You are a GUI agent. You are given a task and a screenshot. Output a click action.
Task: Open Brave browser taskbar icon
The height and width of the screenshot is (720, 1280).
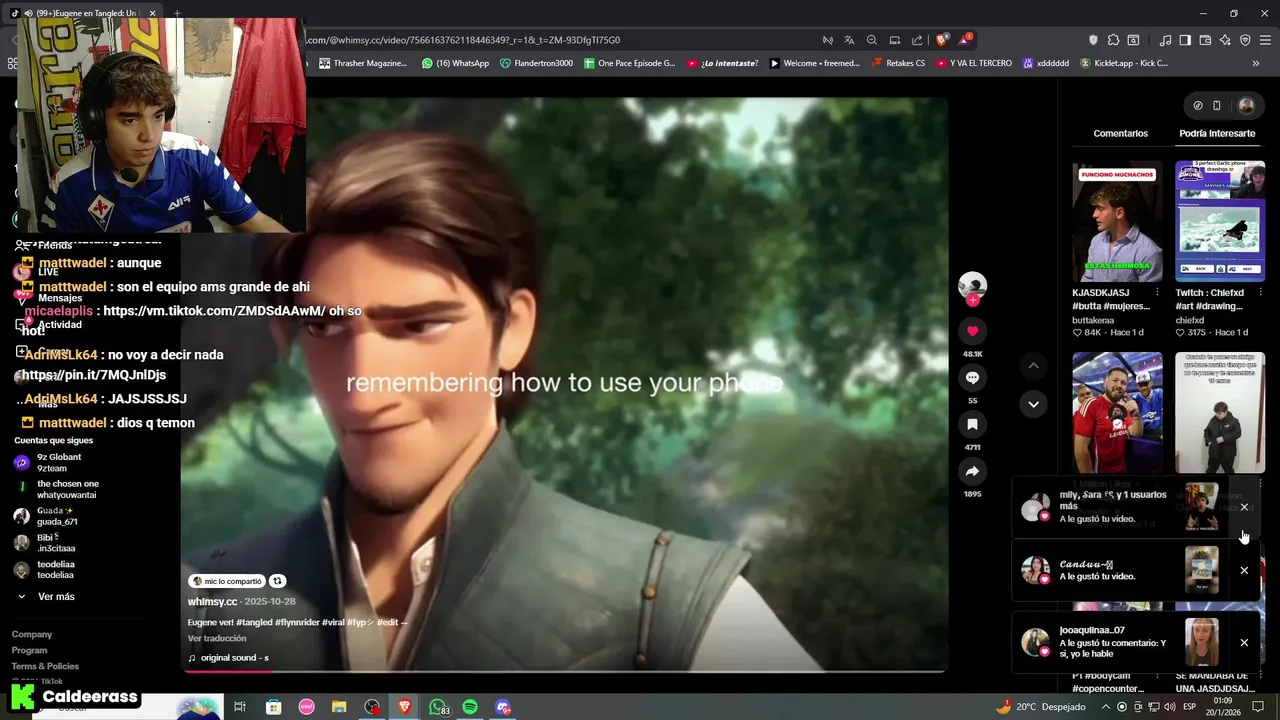point(405,707)
